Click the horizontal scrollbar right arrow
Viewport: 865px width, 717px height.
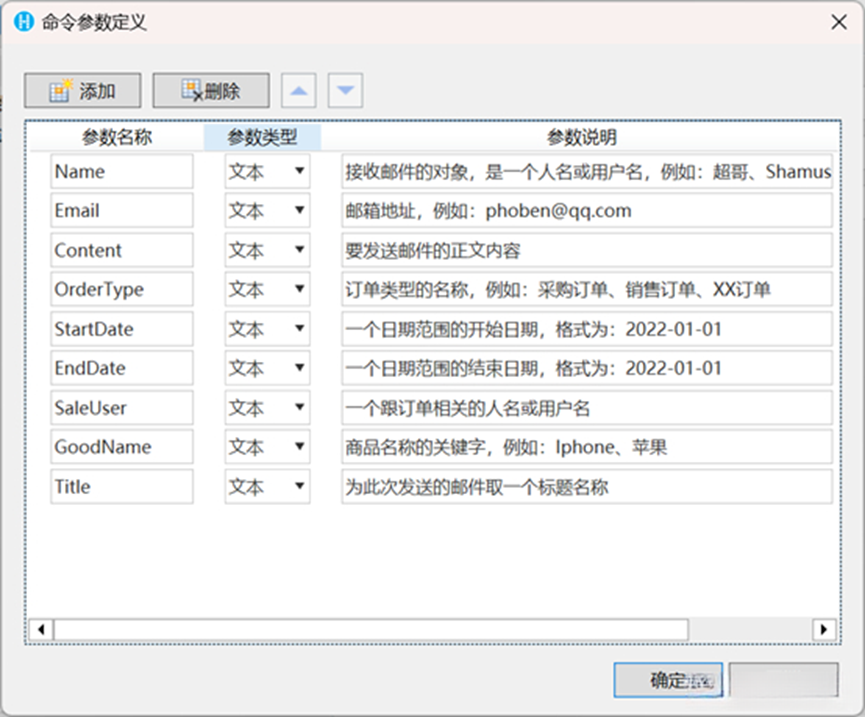click(x=824, y=629)
